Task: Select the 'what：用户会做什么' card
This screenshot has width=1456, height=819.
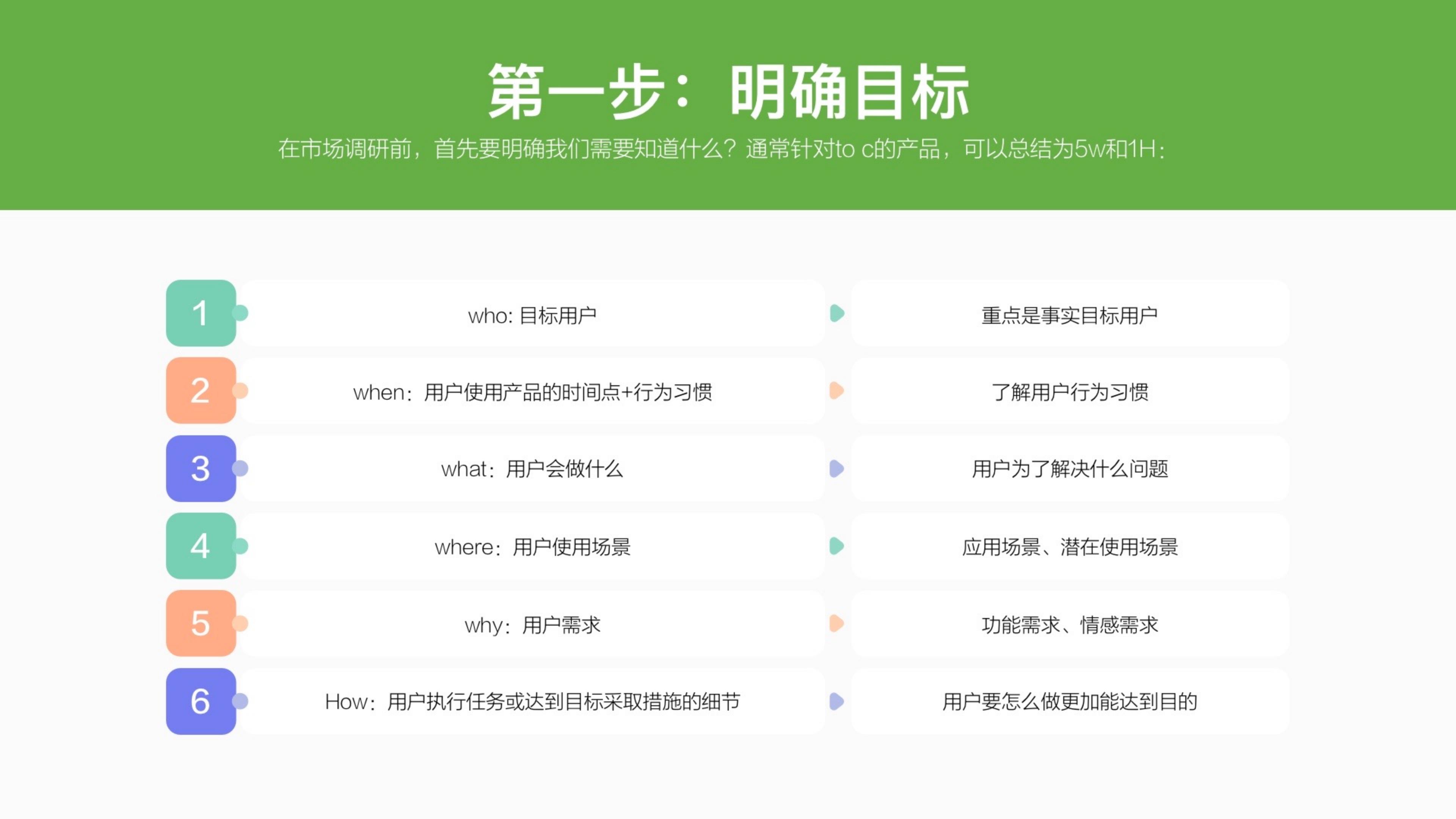Action: 532,469
